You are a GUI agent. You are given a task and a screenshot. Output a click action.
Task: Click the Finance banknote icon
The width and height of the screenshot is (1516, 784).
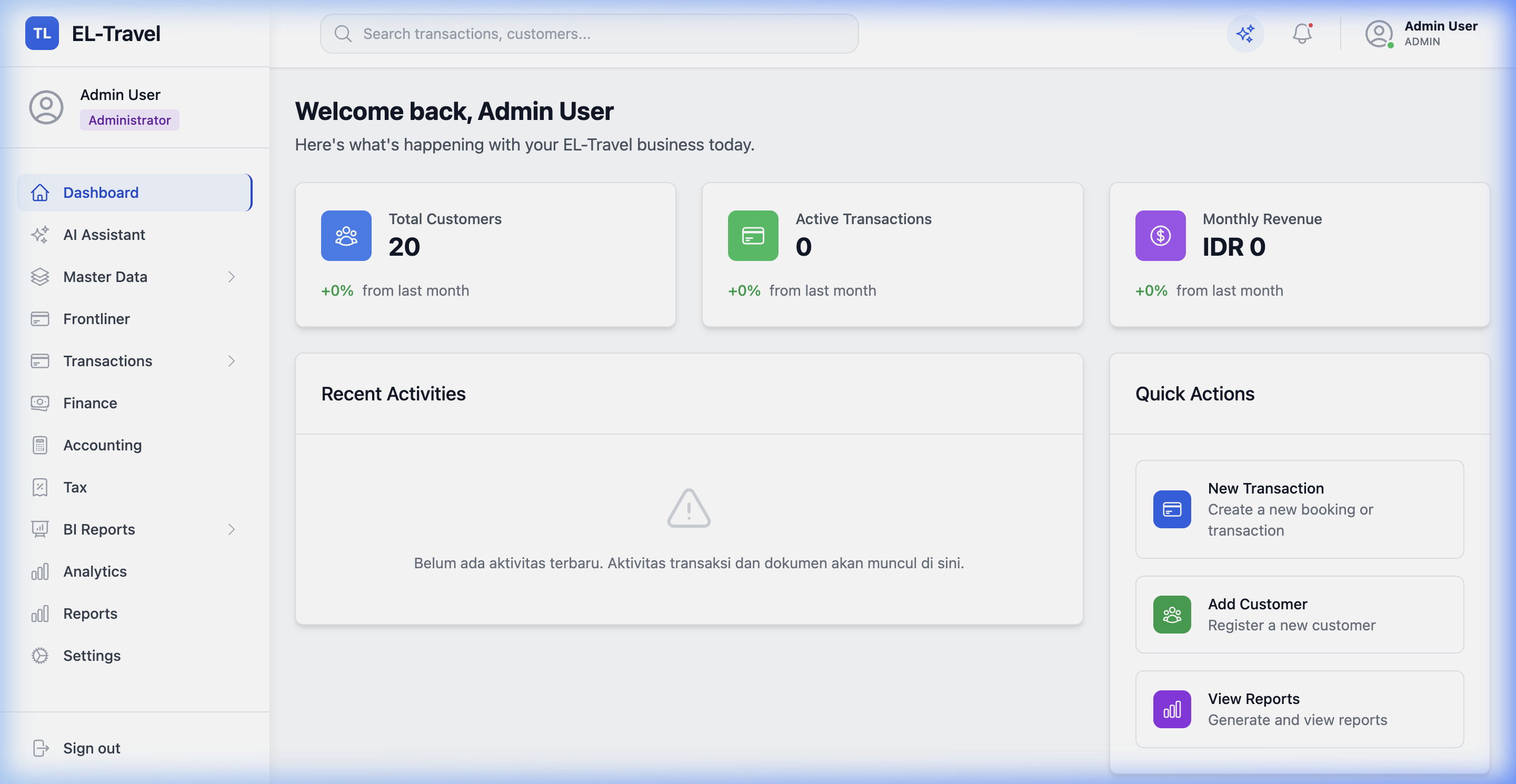tap(40, 403)
